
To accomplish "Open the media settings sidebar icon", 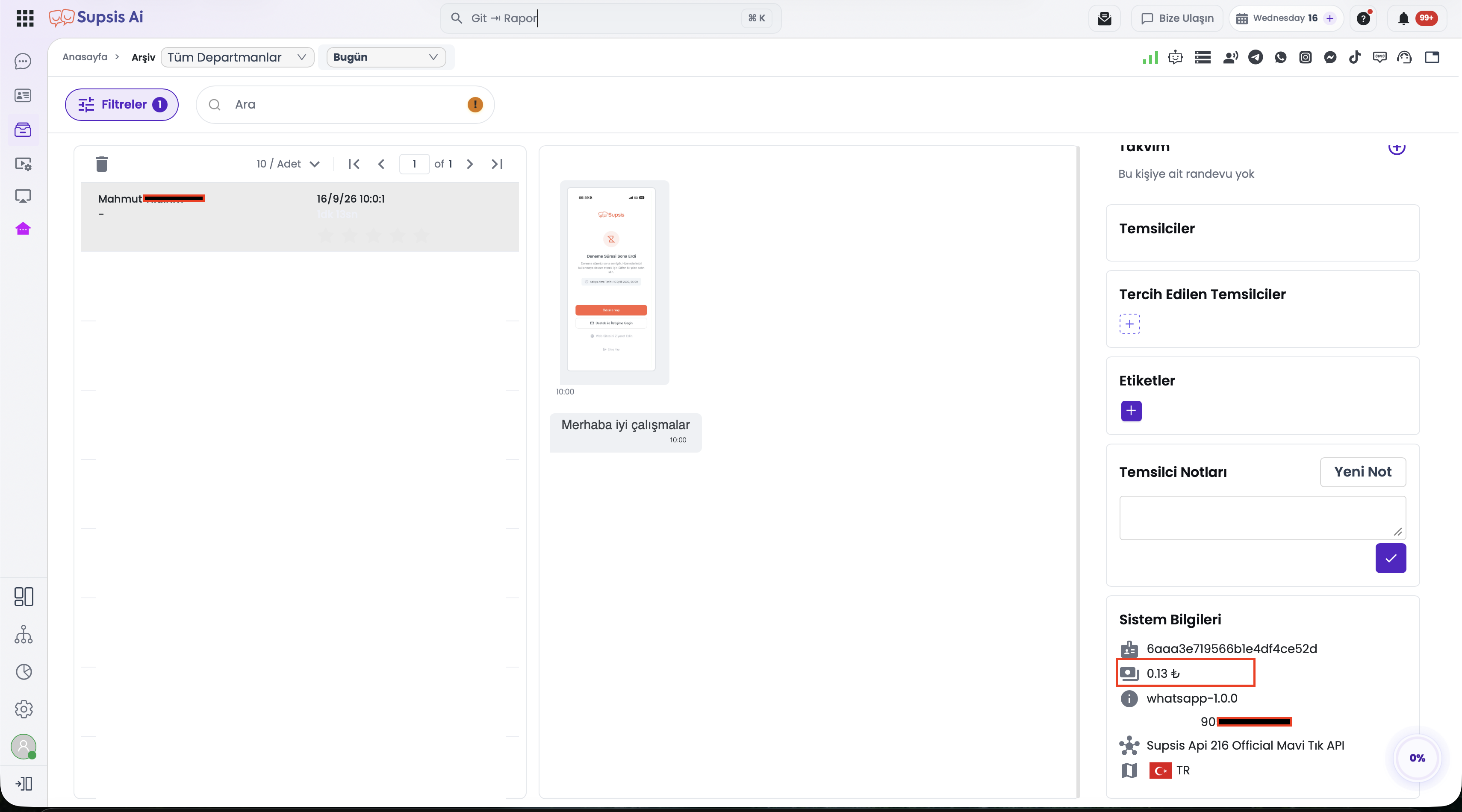I will click(23, 164).
